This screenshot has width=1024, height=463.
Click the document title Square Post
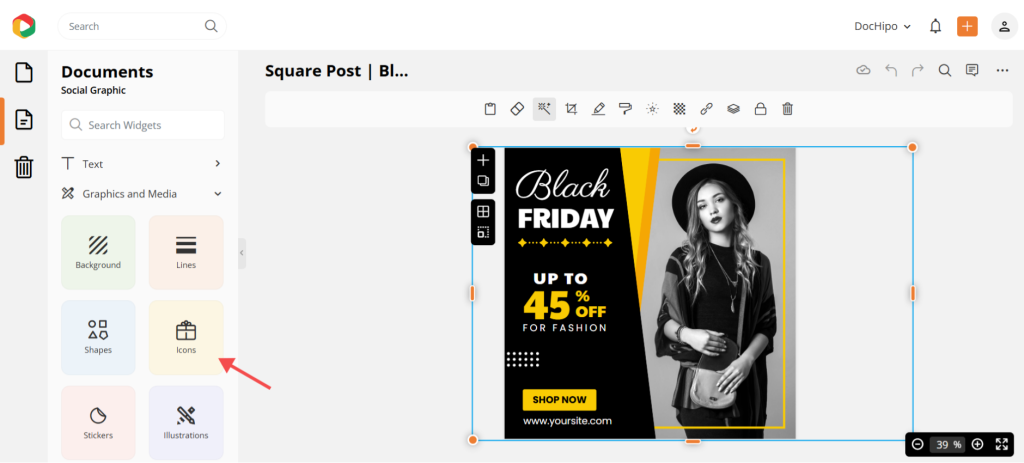click(x=336, y=71)
